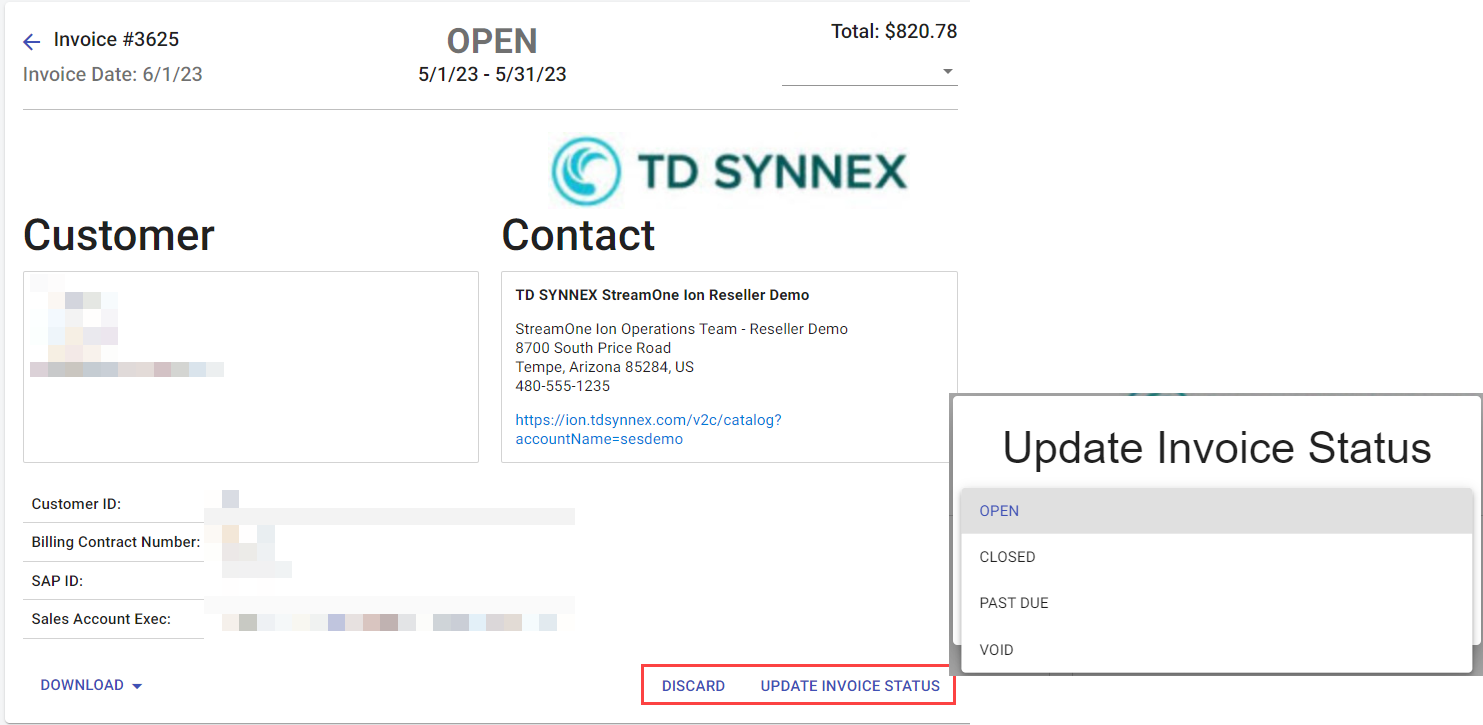Choose PAST DUE invoice status option
Screen dimensions: 1483x725
coord(1216,603)
